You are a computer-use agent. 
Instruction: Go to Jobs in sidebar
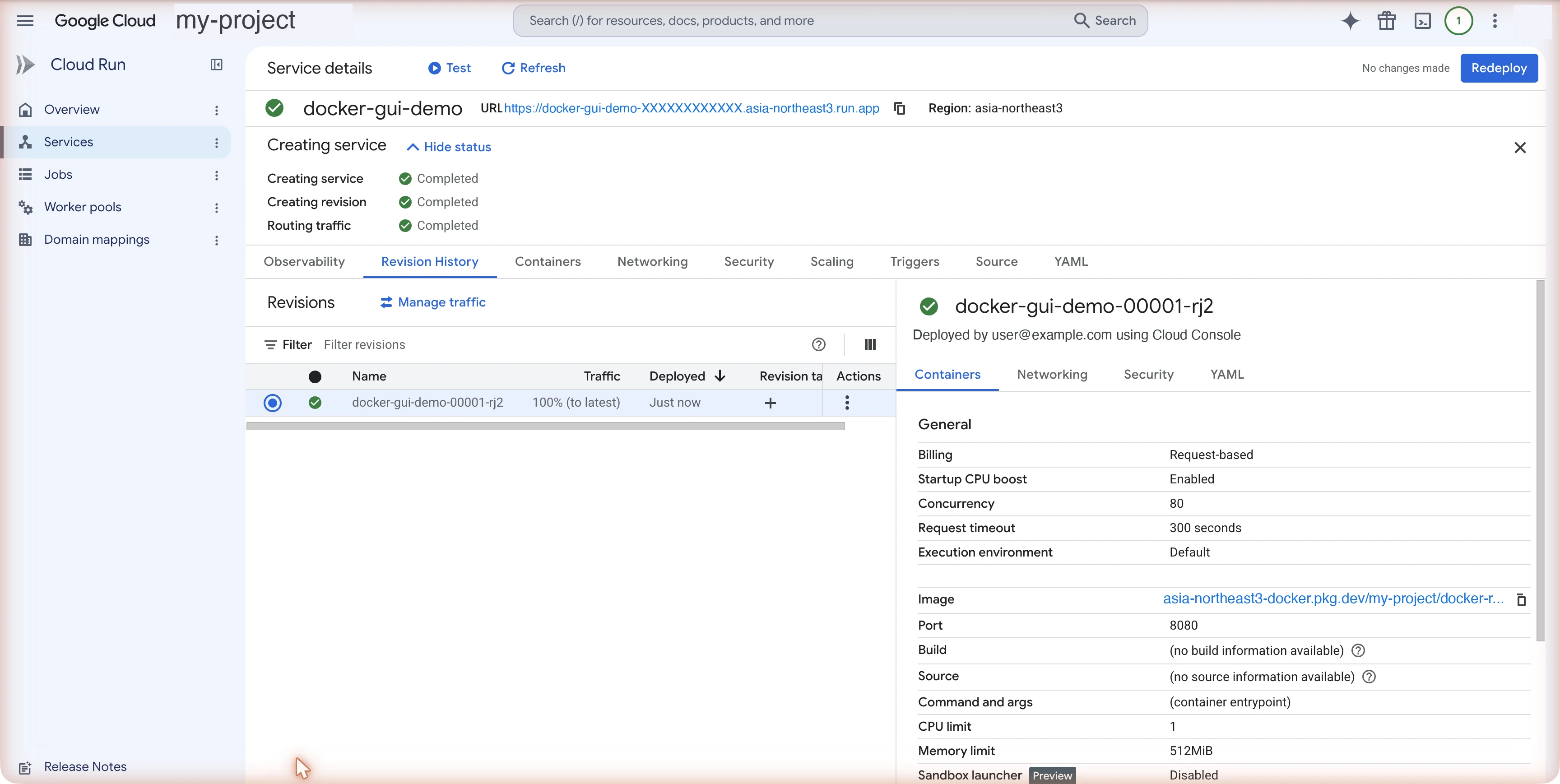(115, 174)
